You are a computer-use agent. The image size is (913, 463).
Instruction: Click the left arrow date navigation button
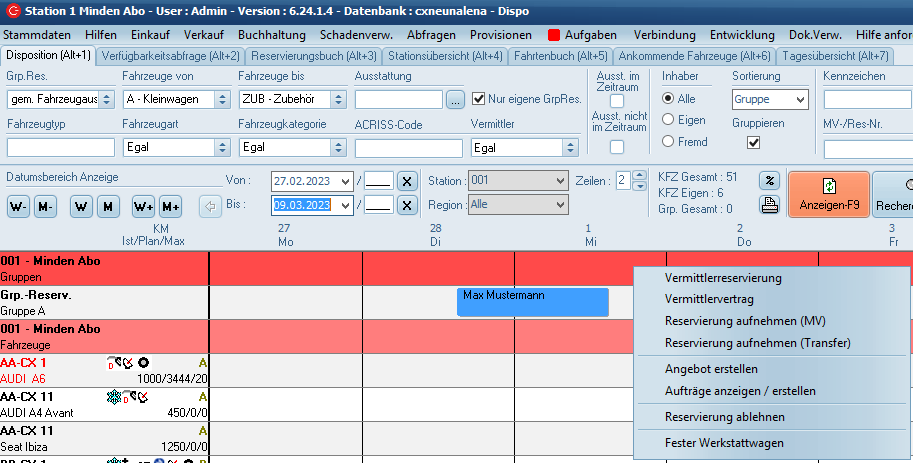pyautogui.click(x=210, y=207)
